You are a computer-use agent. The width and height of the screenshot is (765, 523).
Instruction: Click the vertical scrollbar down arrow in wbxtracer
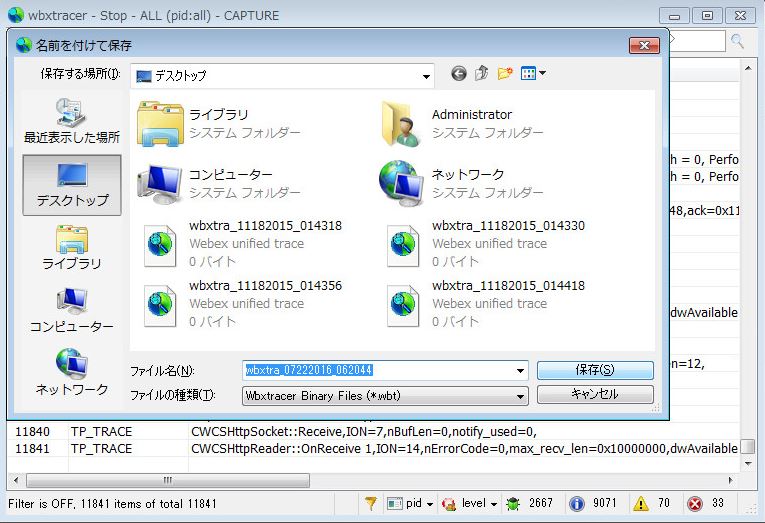tap(748, 463)
